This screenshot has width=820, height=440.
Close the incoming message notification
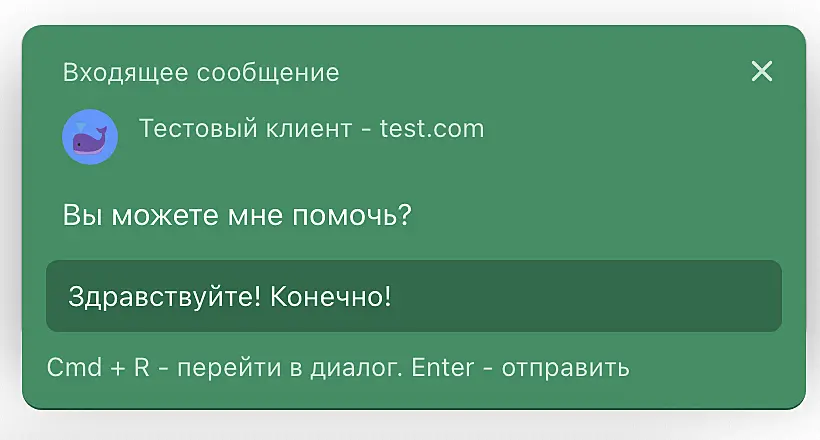762,71
